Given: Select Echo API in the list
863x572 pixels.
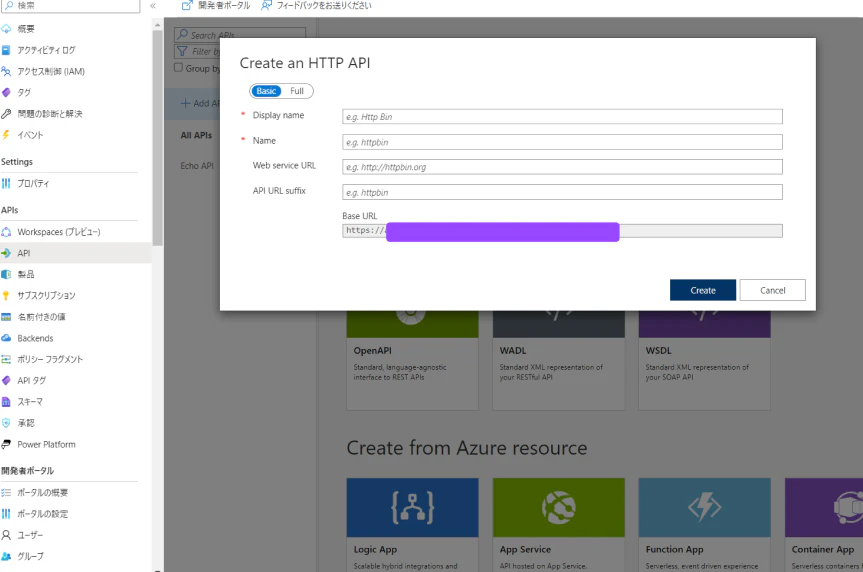Looking at the screenshot, I should pyautogui.click(x=196, y=166).
